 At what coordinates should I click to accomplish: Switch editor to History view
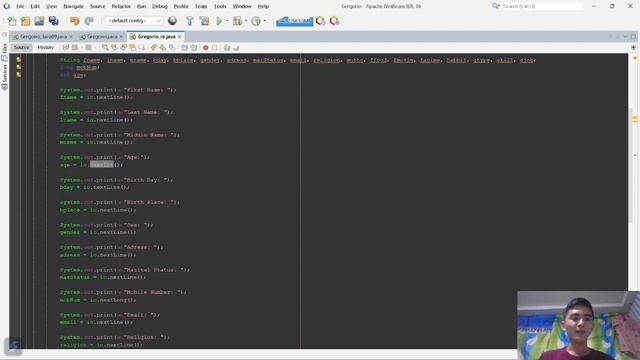[46, 47]
